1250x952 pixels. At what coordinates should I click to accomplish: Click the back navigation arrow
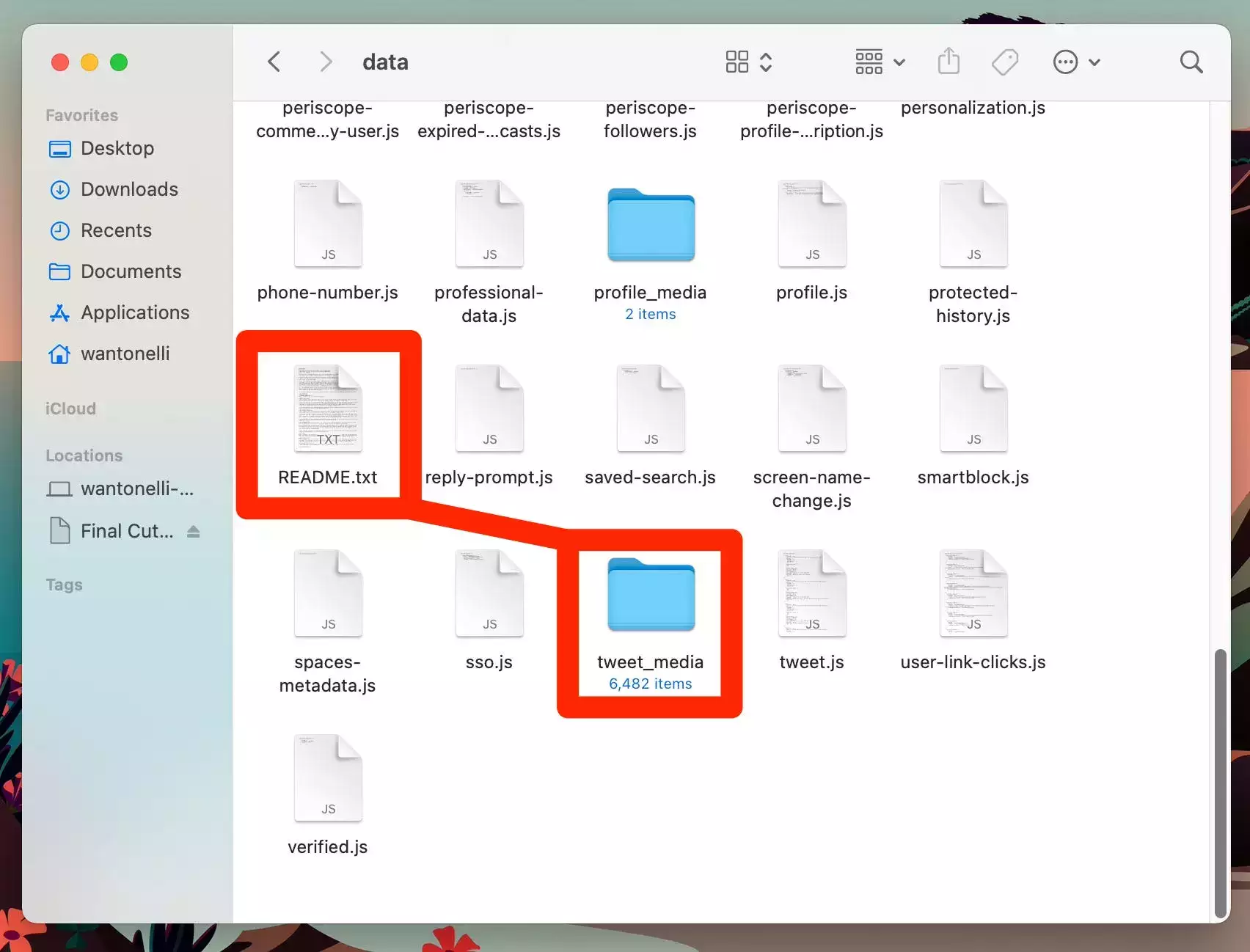click(x=274, y=62)
